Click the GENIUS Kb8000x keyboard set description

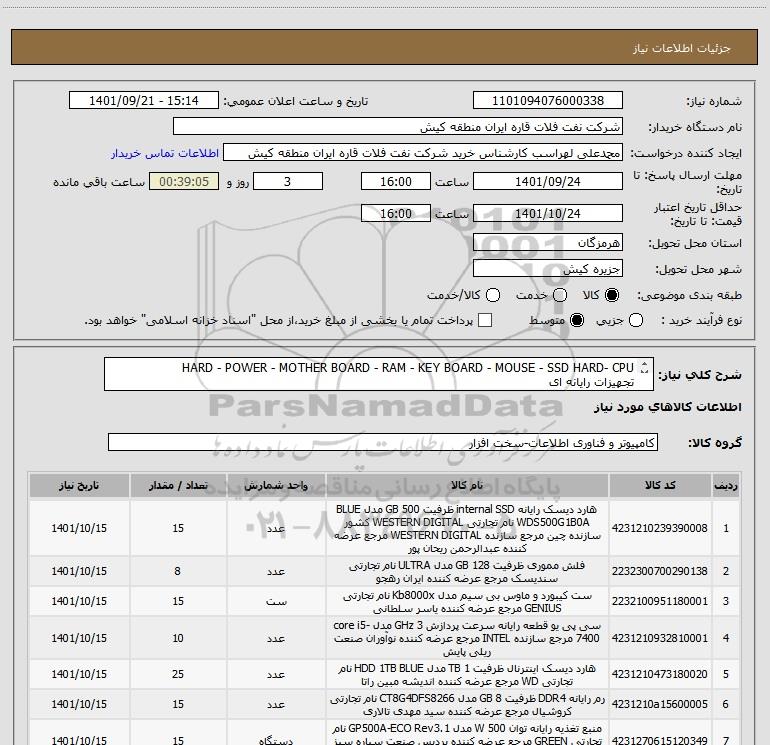click(x=467, y=602)
